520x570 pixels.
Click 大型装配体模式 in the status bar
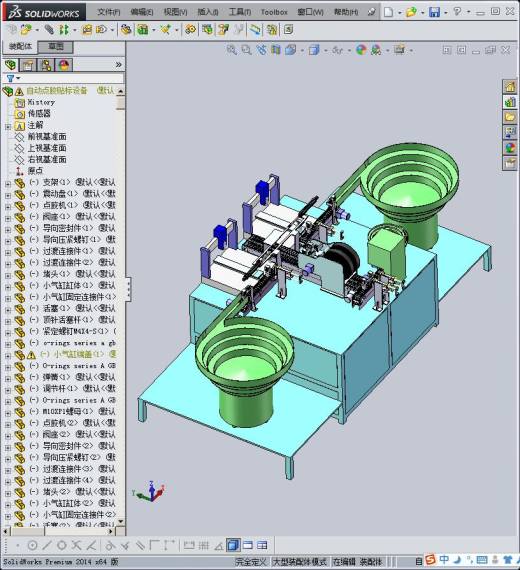click(x=299, y=562)
